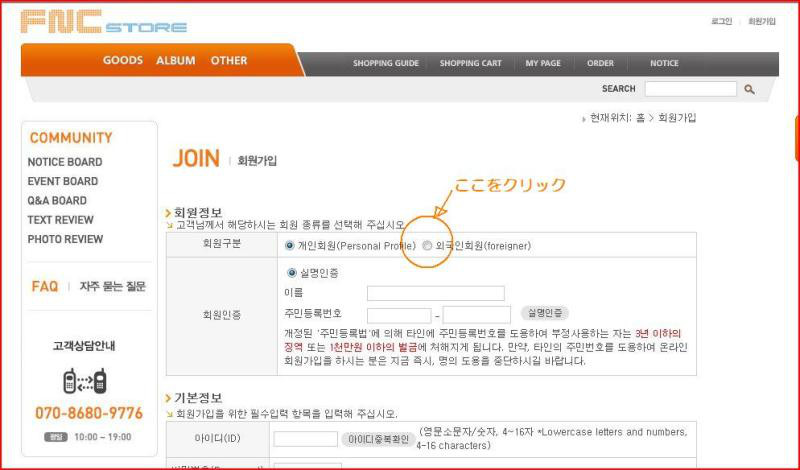
Task: Open the GOODS menu
Action: pos(123,61)
